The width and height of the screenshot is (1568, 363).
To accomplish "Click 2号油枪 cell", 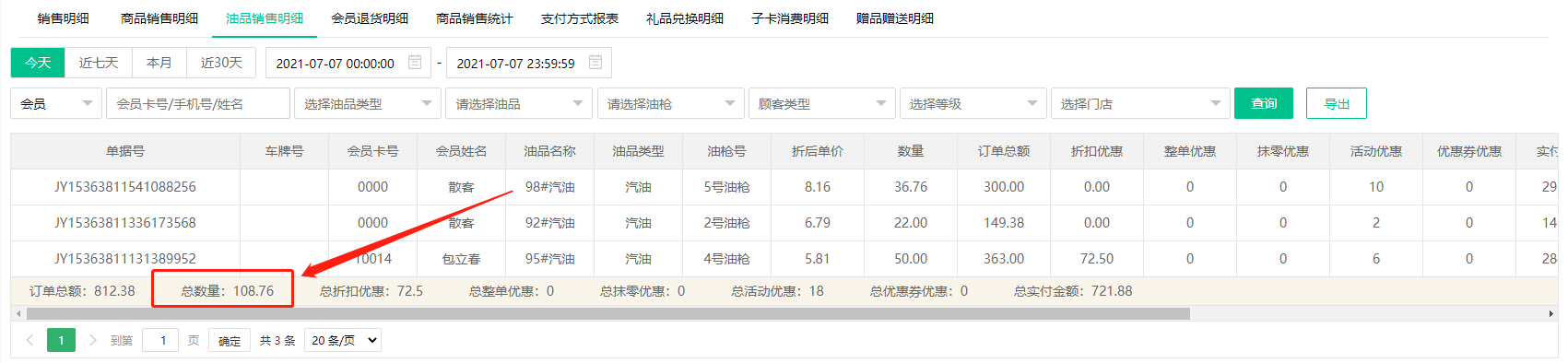I will (x=726, y=223).
